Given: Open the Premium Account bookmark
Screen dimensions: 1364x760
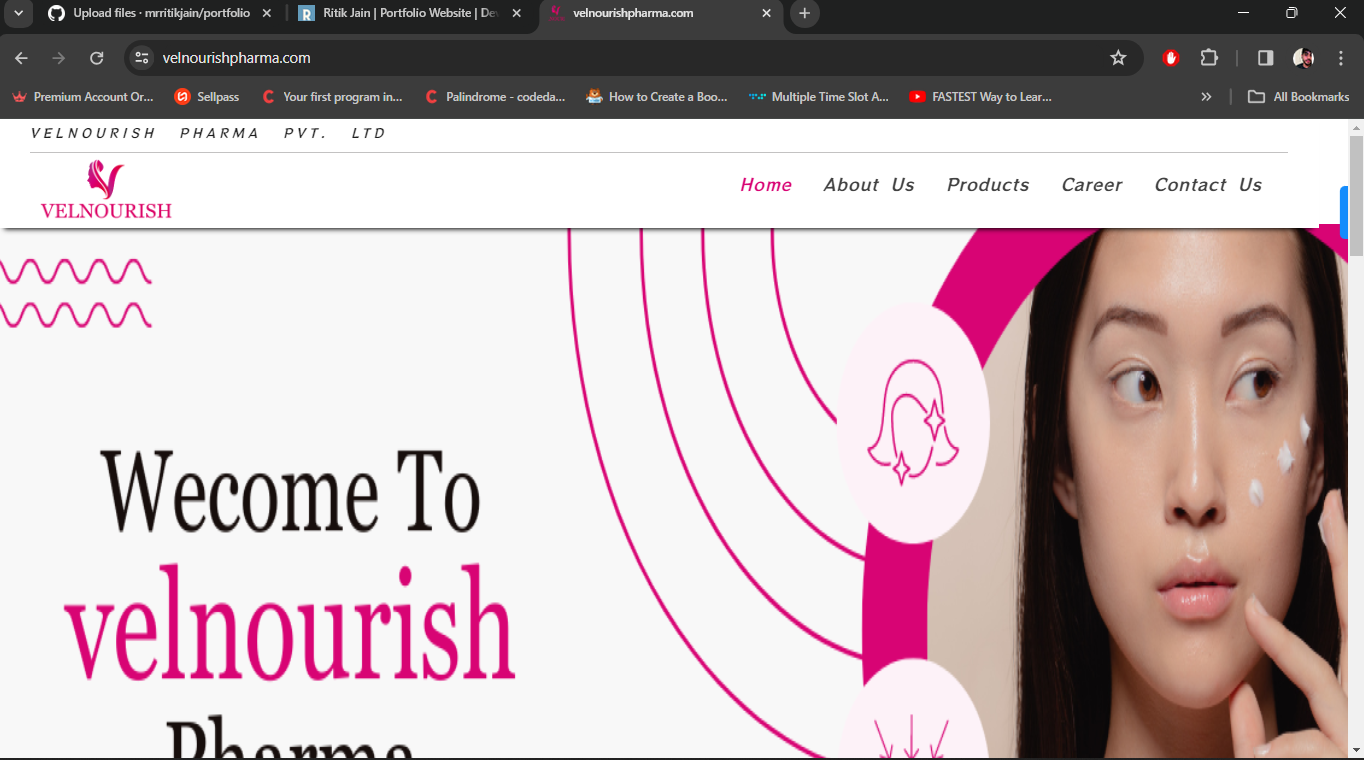Looking at the screenshot, I should tap(83, 97).
